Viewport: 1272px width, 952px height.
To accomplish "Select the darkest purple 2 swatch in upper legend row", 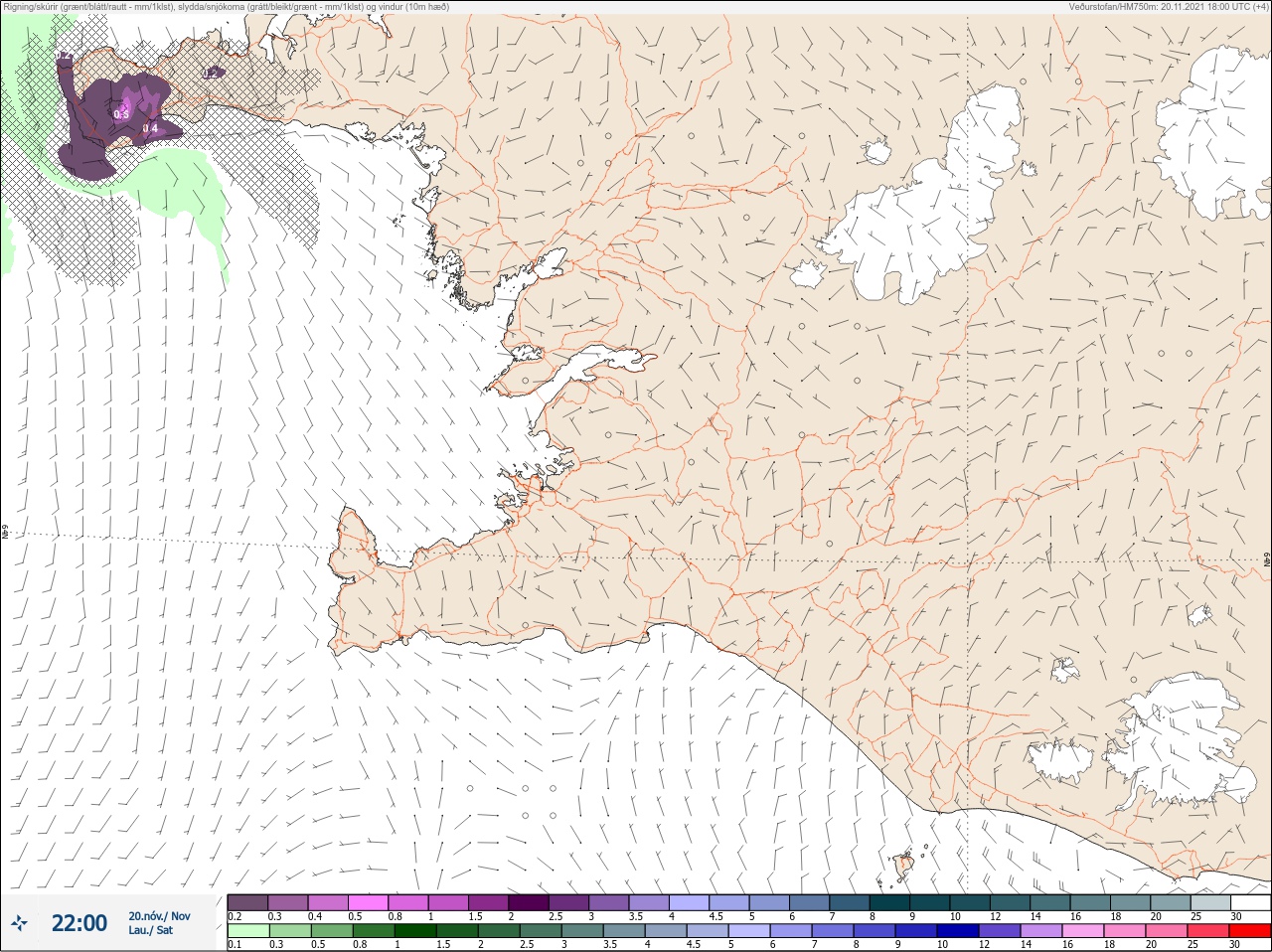I will [x=530, y=902].
